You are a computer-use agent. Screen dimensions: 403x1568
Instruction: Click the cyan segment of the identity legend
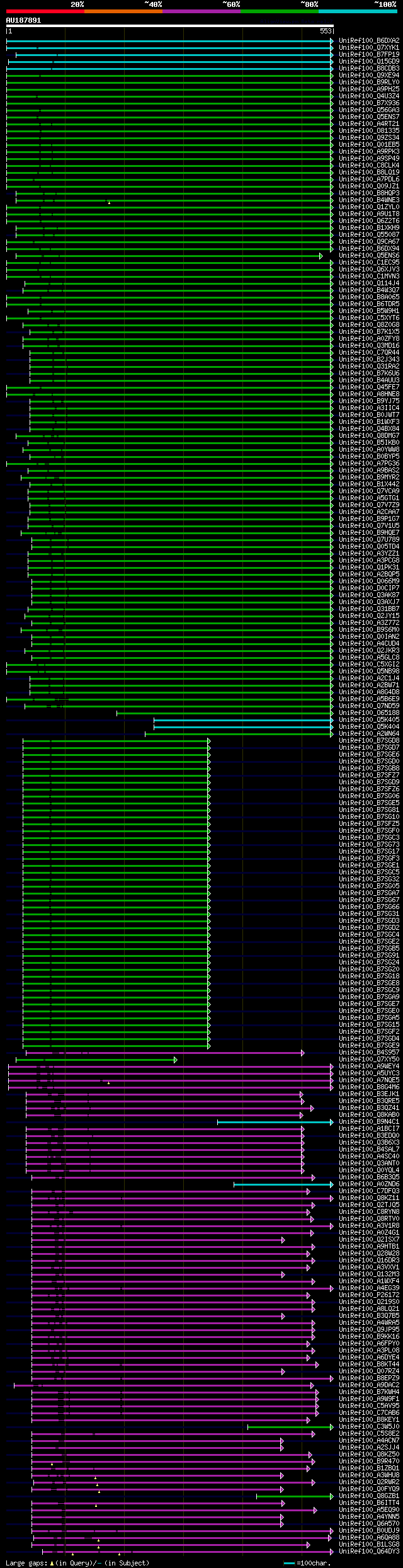[x=357, y=11]
